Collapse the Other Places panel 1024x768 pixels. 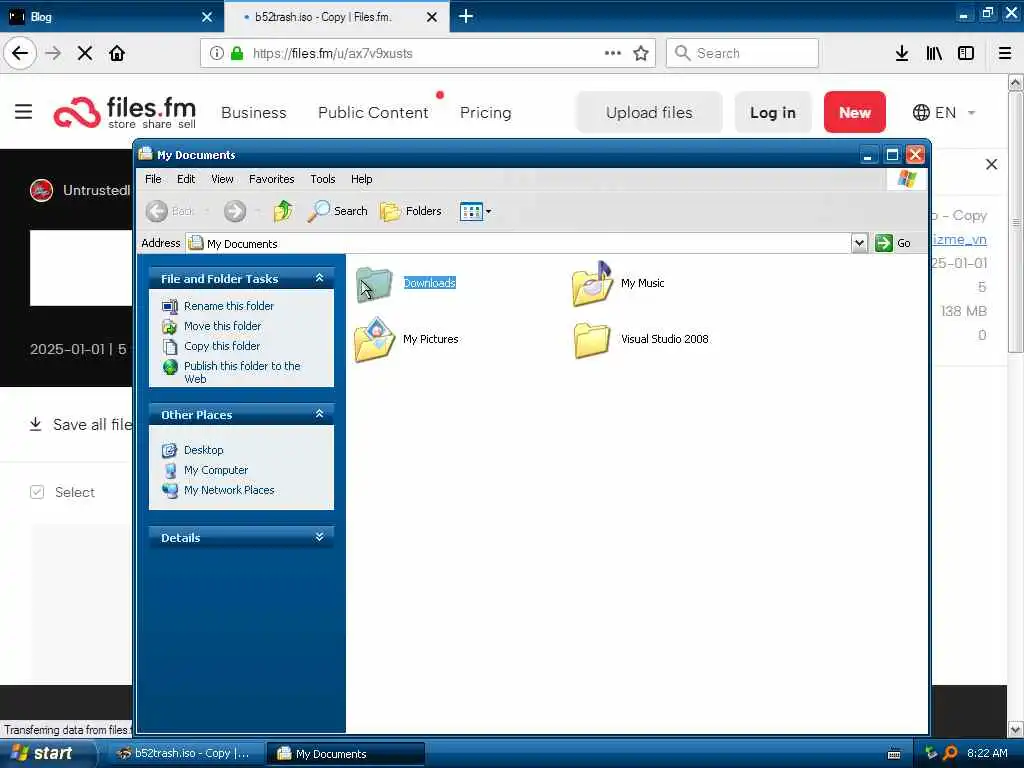(x=319, y=414)
